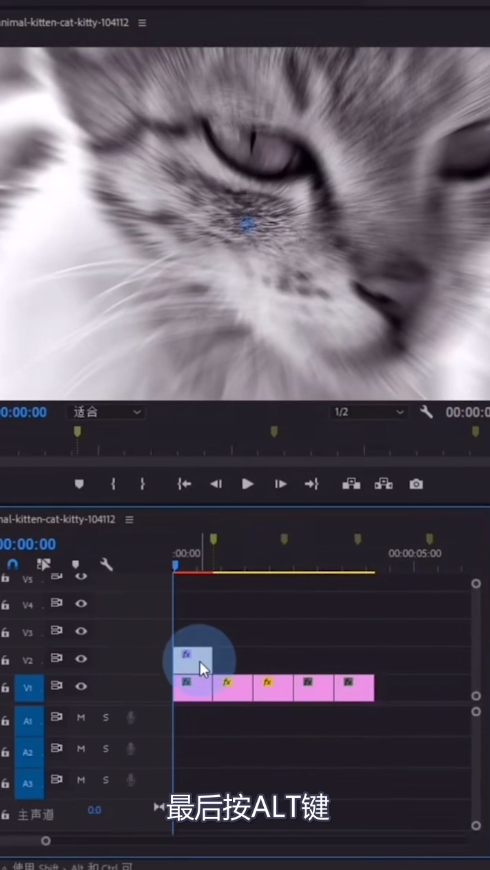Viewport: 490px width, 870px height.
Task: Toggle track lock for V3
Action: 5,633
